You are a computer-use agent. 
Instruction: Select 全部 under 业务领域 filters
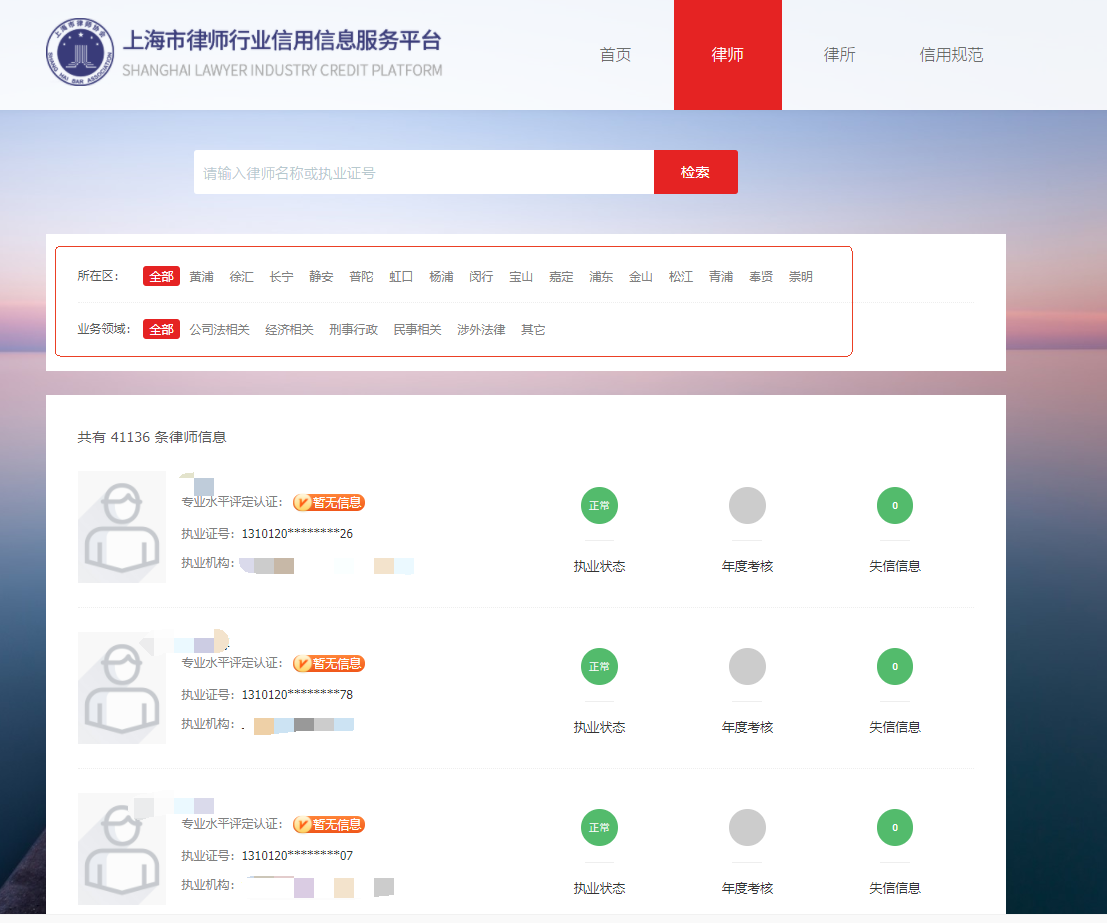160,328
